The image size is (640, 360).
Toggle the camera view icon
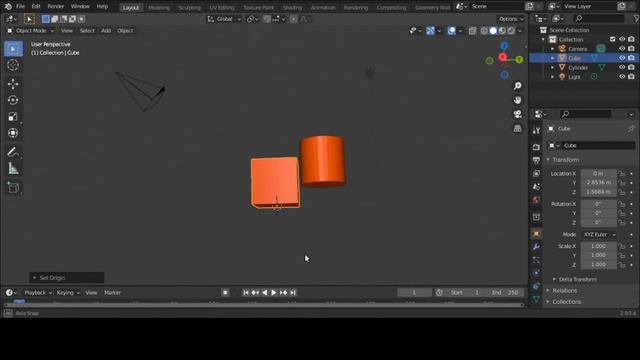(x=518, y=114)
